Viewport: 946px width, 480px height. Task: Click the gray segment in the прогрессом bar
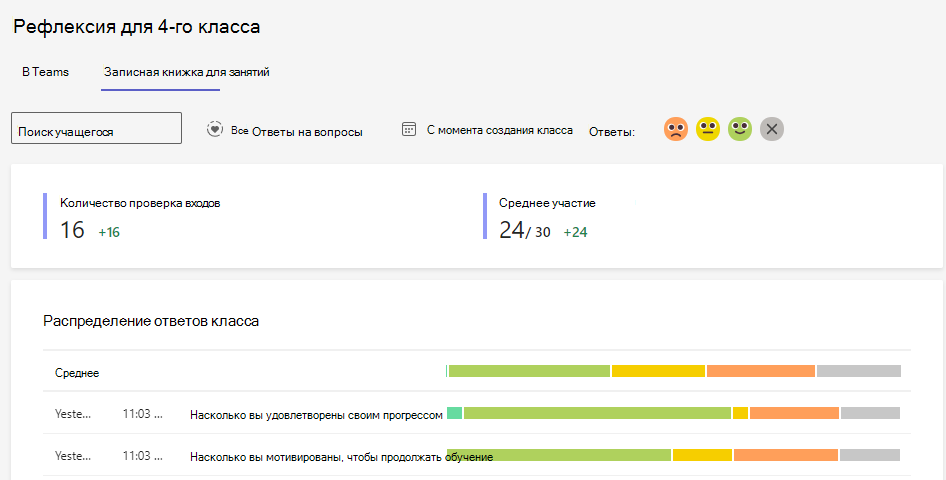(871, 412)
